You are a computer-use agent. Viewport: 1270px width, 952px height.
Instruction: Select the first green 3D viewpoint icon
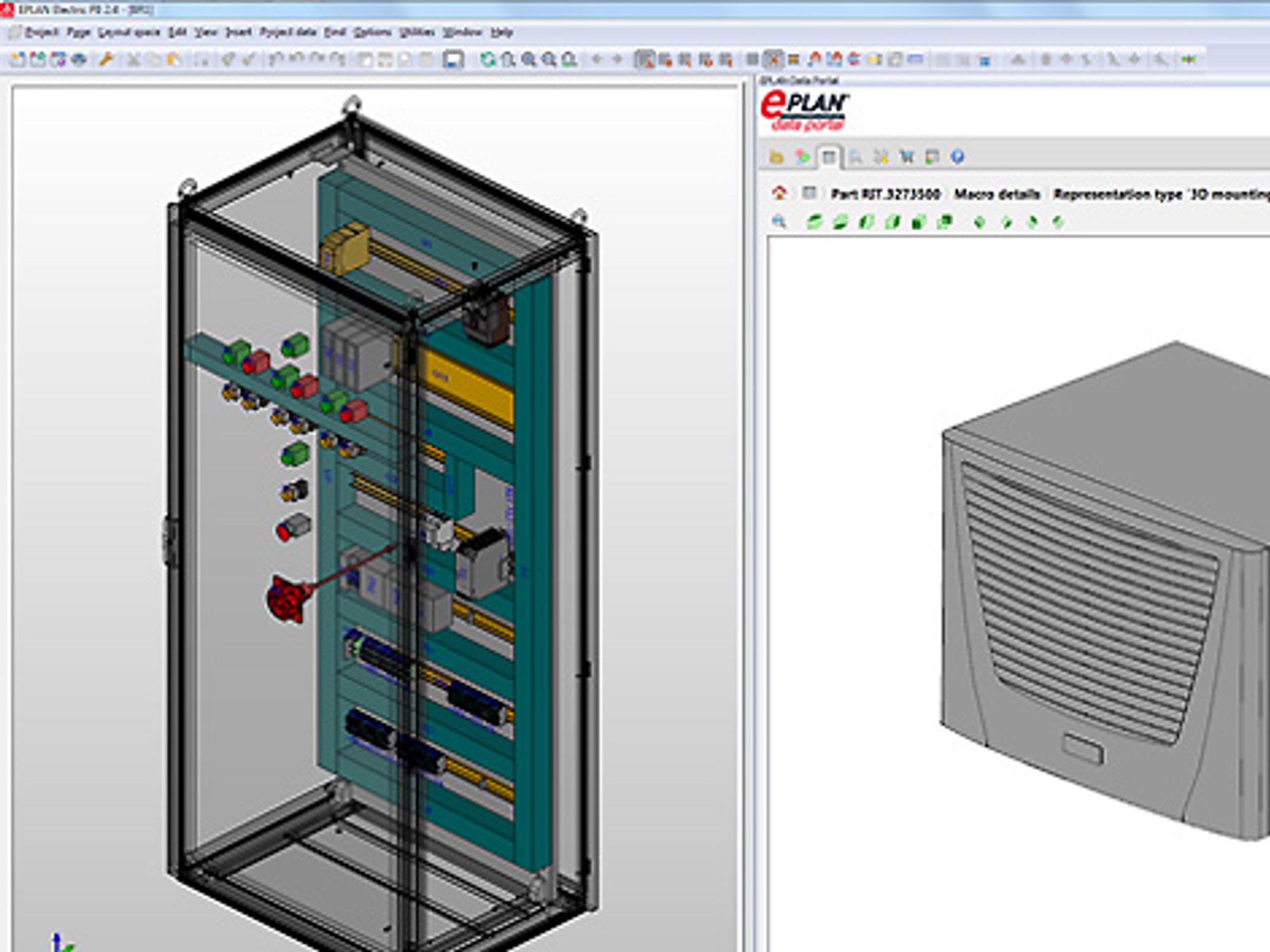pyautogui.click(x=814, y=221)
